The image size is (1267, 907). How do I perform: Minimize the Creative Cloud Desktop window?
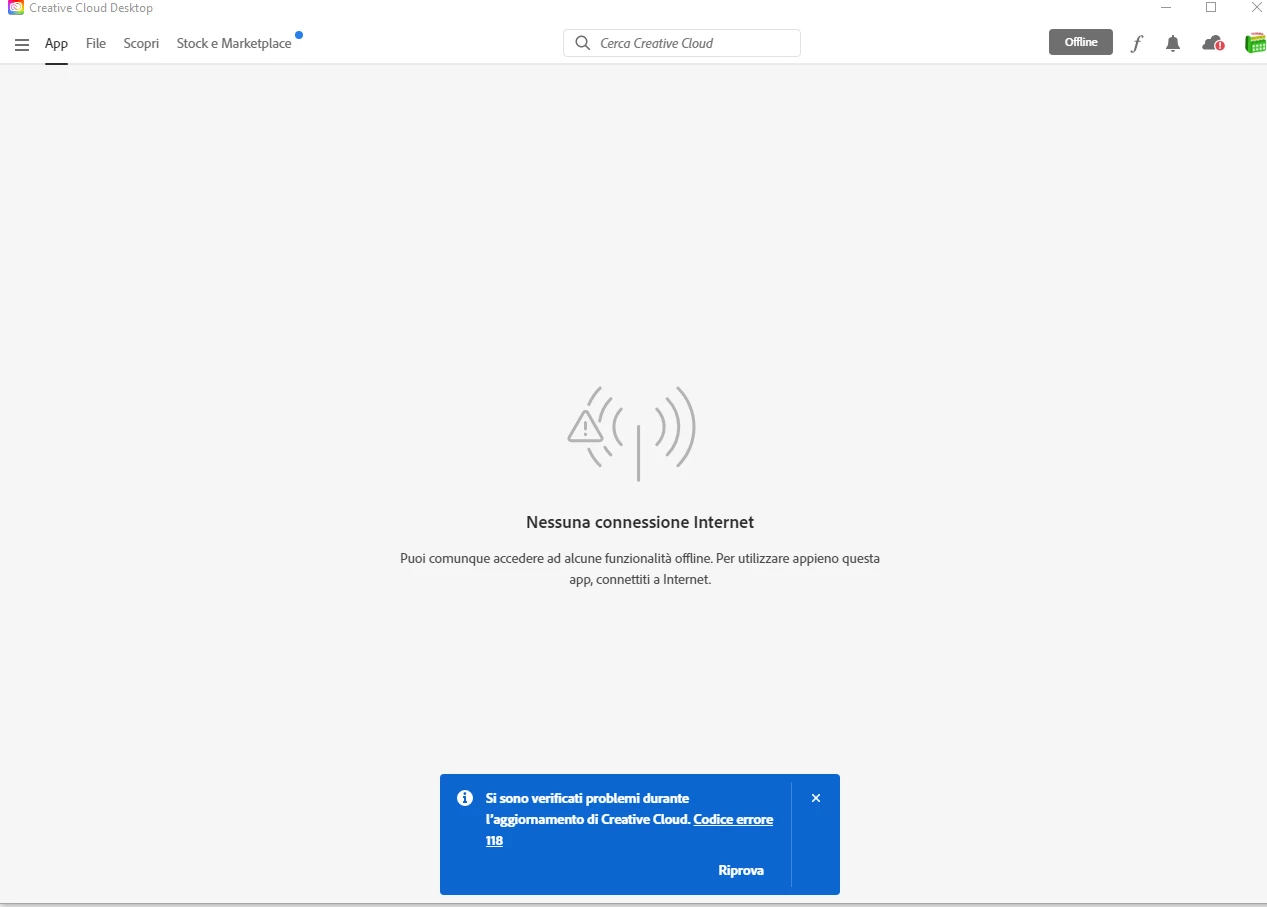point(1166,8)
